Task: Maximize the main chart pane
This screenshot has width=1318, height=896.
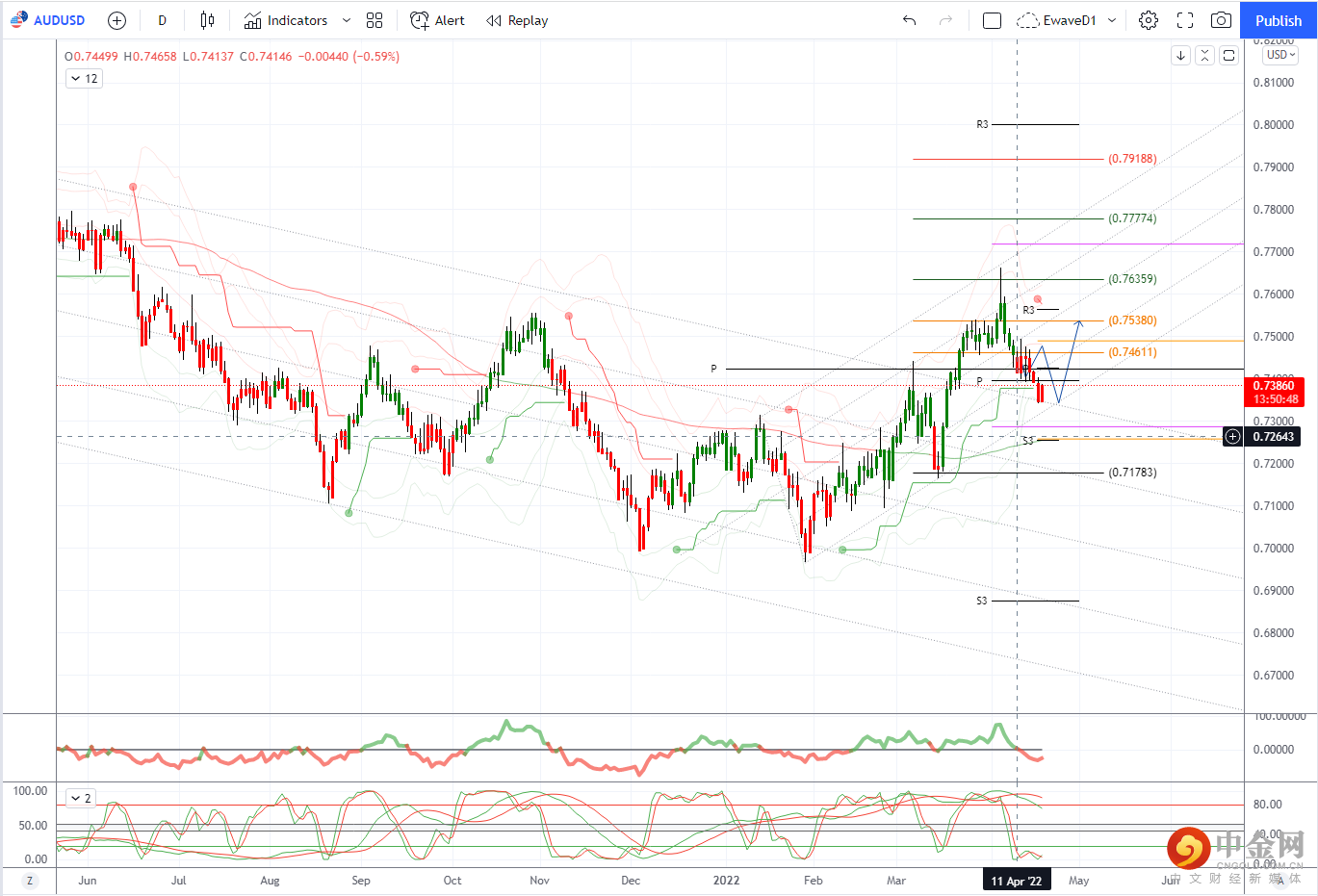Action: [x=1228, y=56]
